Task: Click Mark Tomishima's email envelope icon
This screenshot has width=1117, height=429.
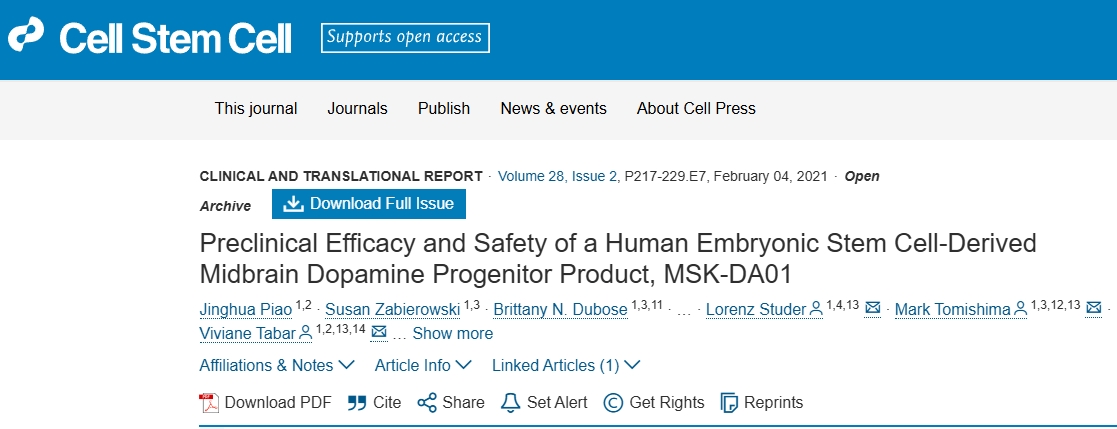Action: pyautogui.click(x=1093, y=308)
